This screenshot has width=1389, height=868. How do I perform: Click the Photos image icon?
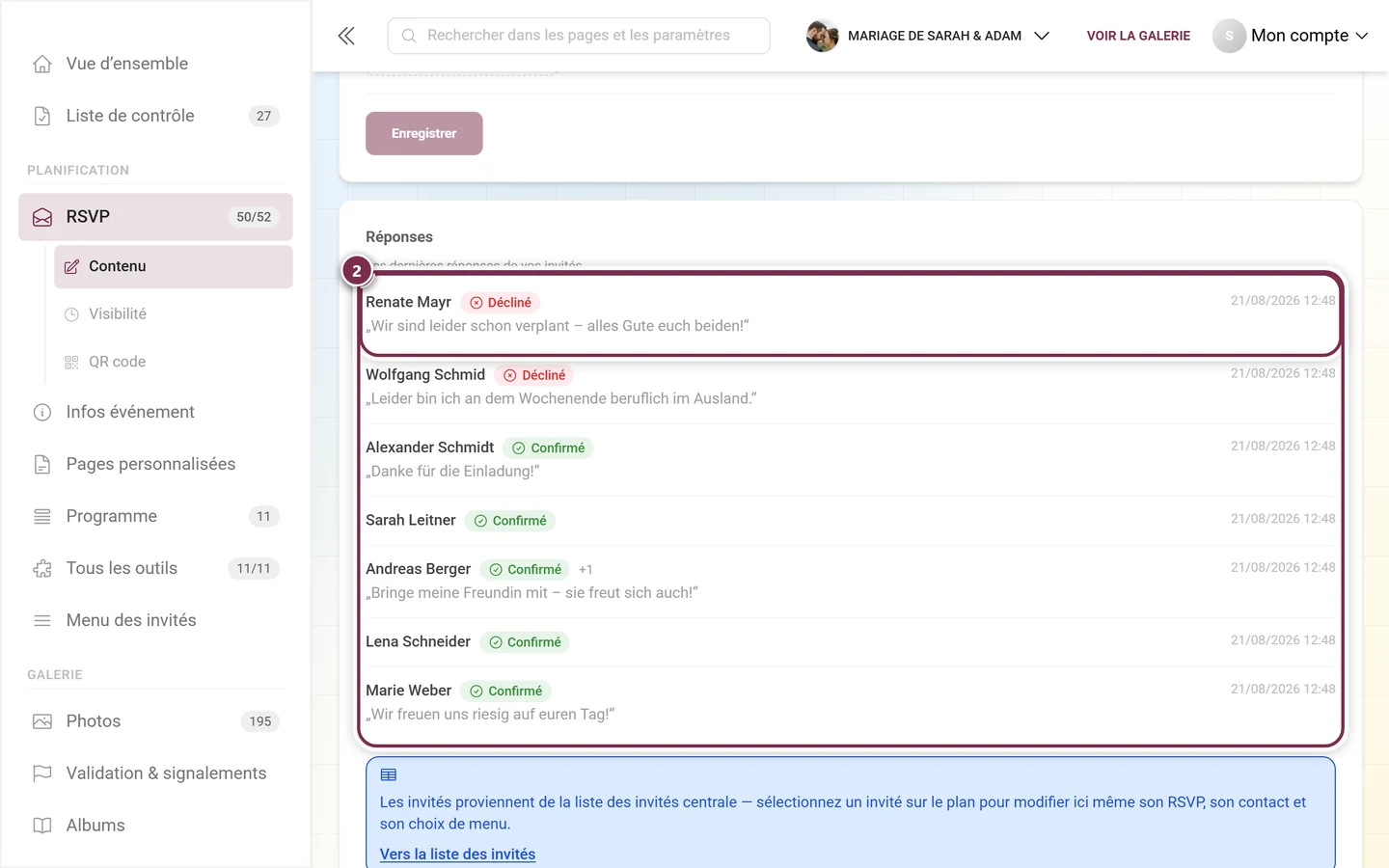coord(42,721)
